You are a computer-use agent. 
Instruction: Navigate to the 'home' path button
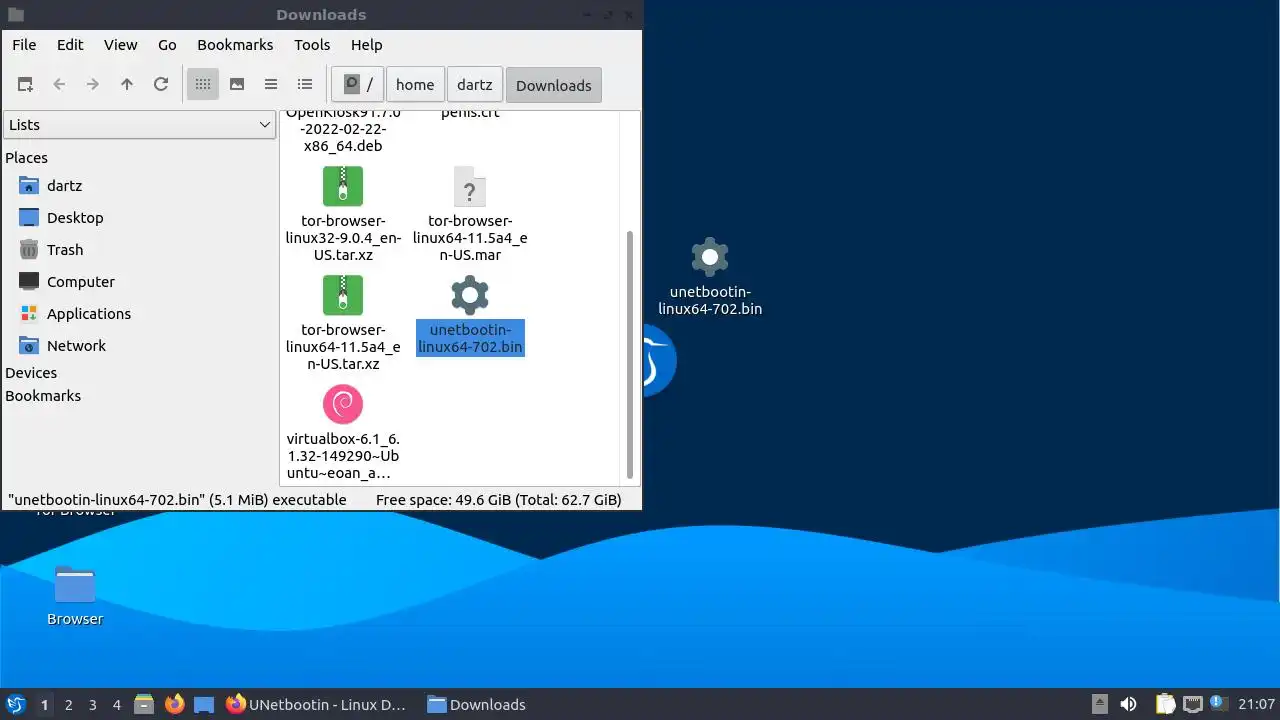pyautogui.click(x=415, y=85)
